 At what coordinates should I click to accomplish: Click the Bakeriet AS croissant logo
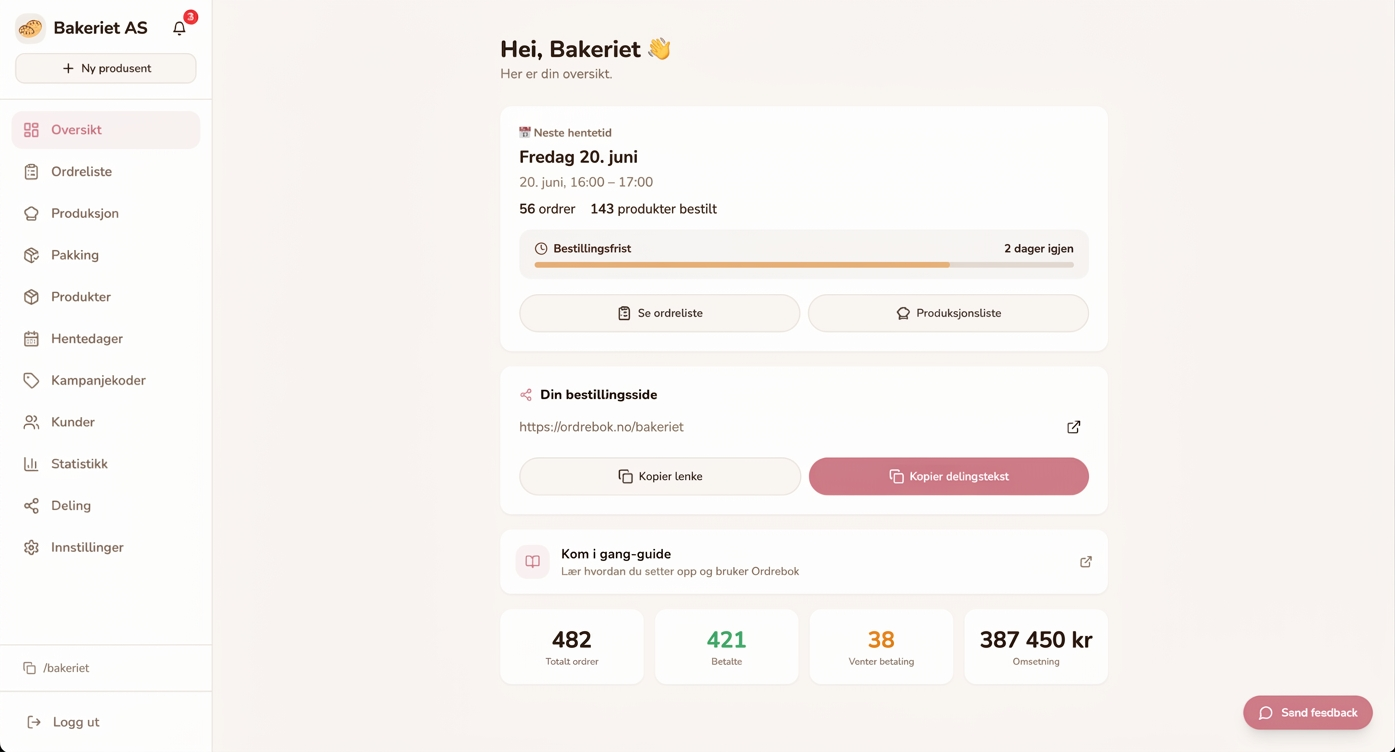pos(30,28)
